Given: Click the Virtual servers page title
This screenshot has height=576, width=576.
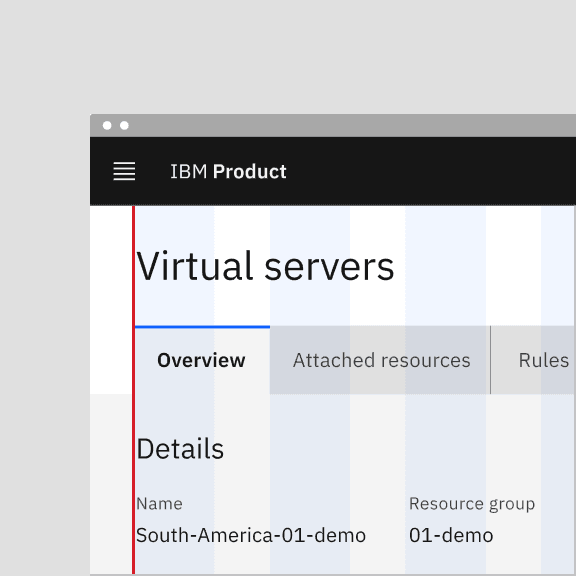Looking at the screenshot, I should [265, 266].
